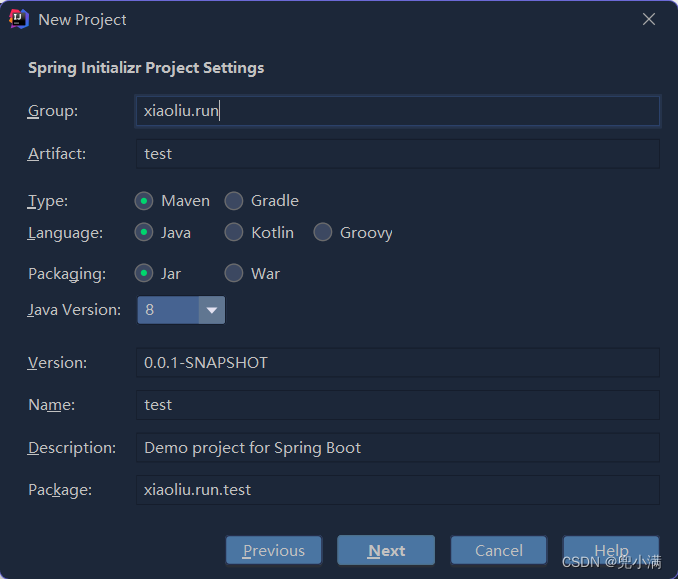Go back with the Previous button
This screenshot has width=678, height=579.
(x=274, y=550)
